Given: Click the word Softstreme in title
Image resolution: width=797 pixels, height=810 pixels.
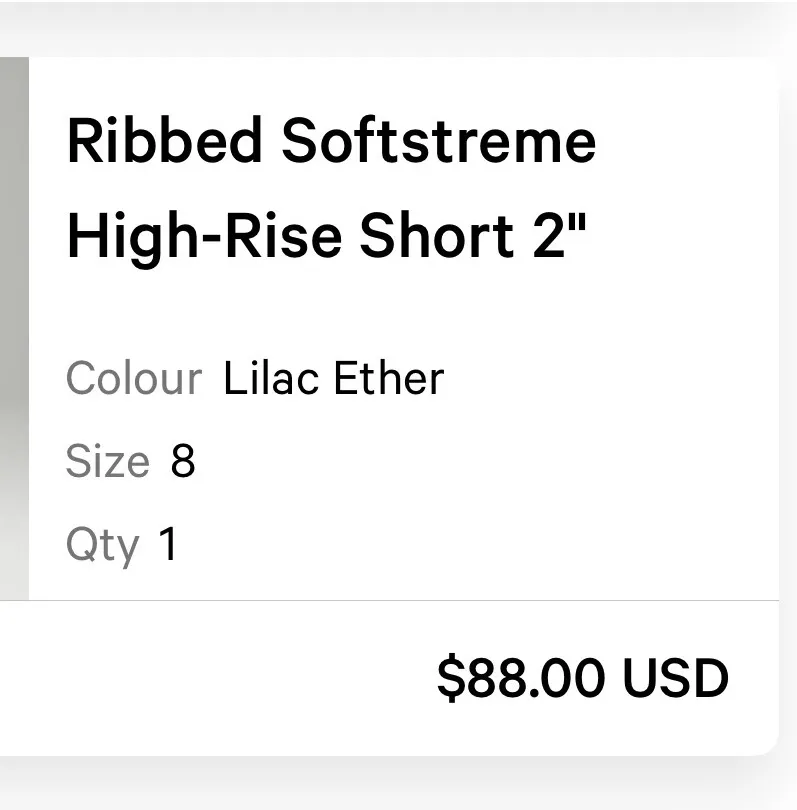Looking at the screenshot, I should [439, 141].
